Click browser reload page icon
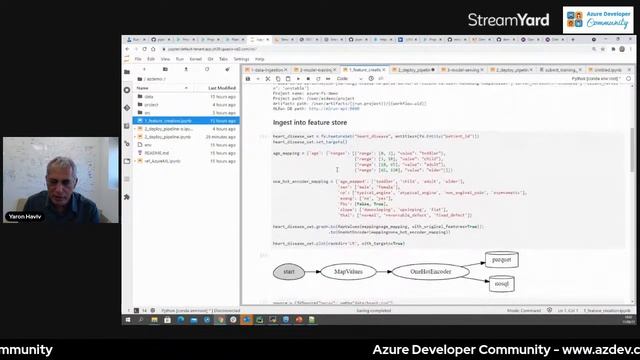 click(144, 49)
